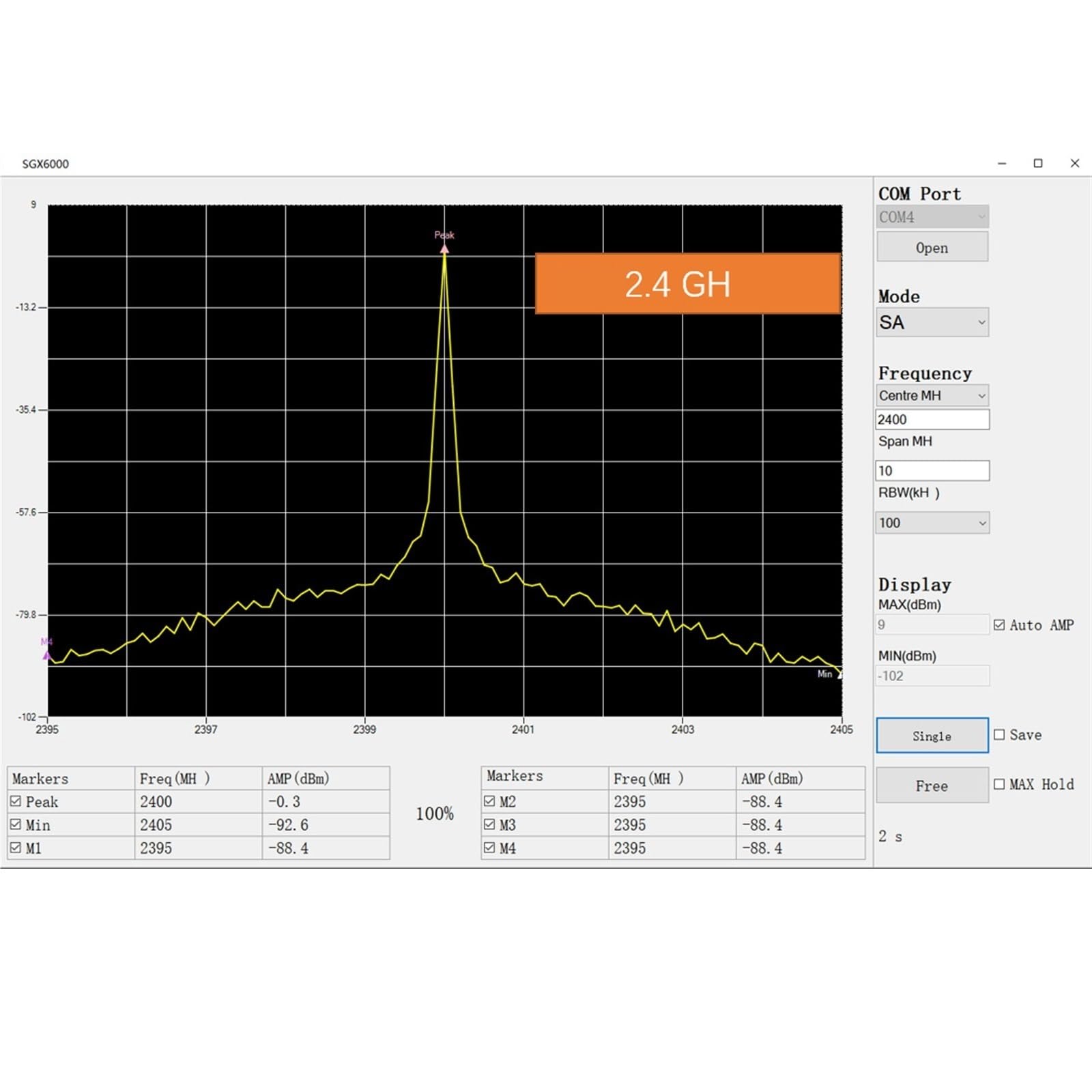Screen dimensions: 1092x1092
Task: Click the Single sweep button
Action: point(932,735)
